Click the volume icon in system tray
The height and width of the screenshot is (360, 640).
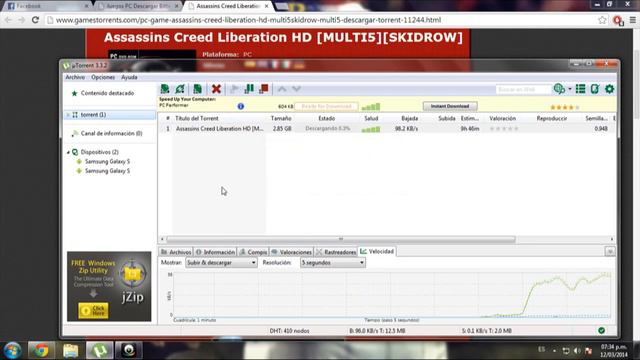(577, 351)
